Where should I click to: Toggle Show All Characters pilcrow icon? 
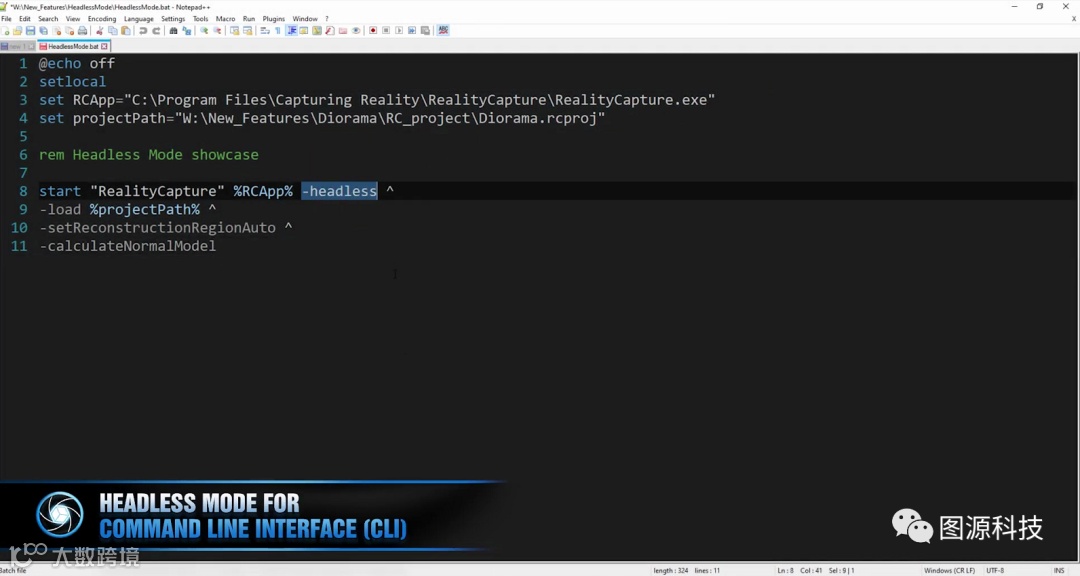coord(278,30)
